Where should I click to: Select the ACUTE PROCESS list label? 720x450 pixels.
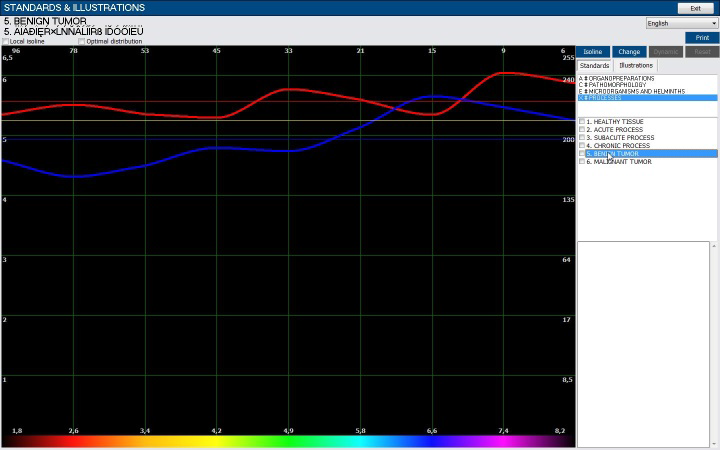tap(614, 129)
